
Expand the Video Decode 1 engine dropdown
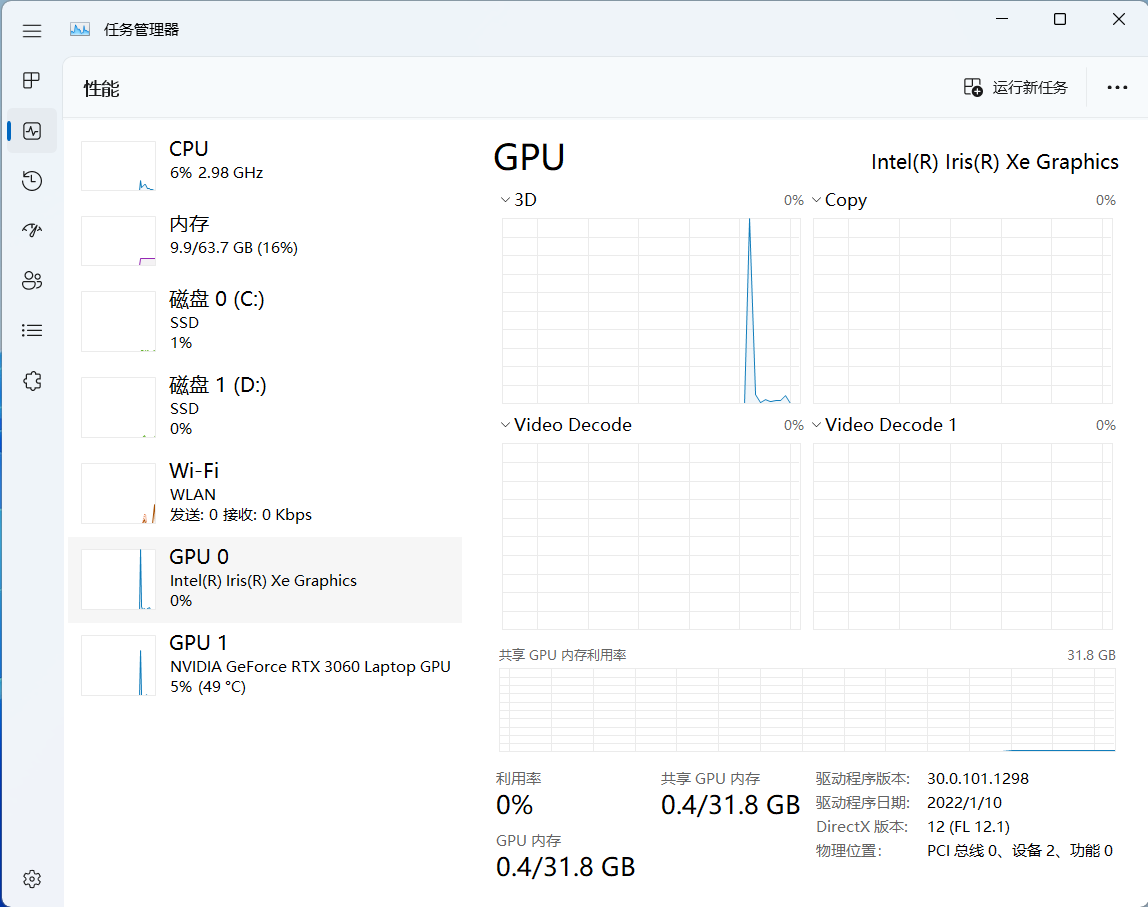817,425
